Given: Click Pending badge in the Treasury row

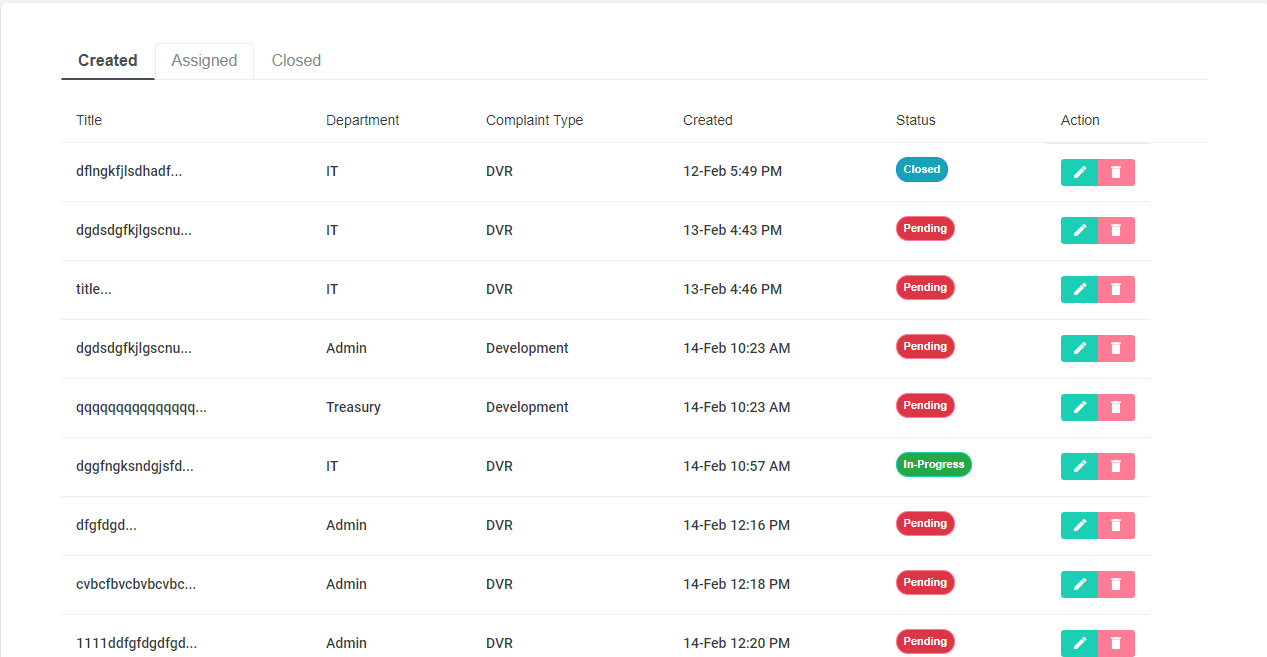Looking at the screenshot, I should 925,406.
